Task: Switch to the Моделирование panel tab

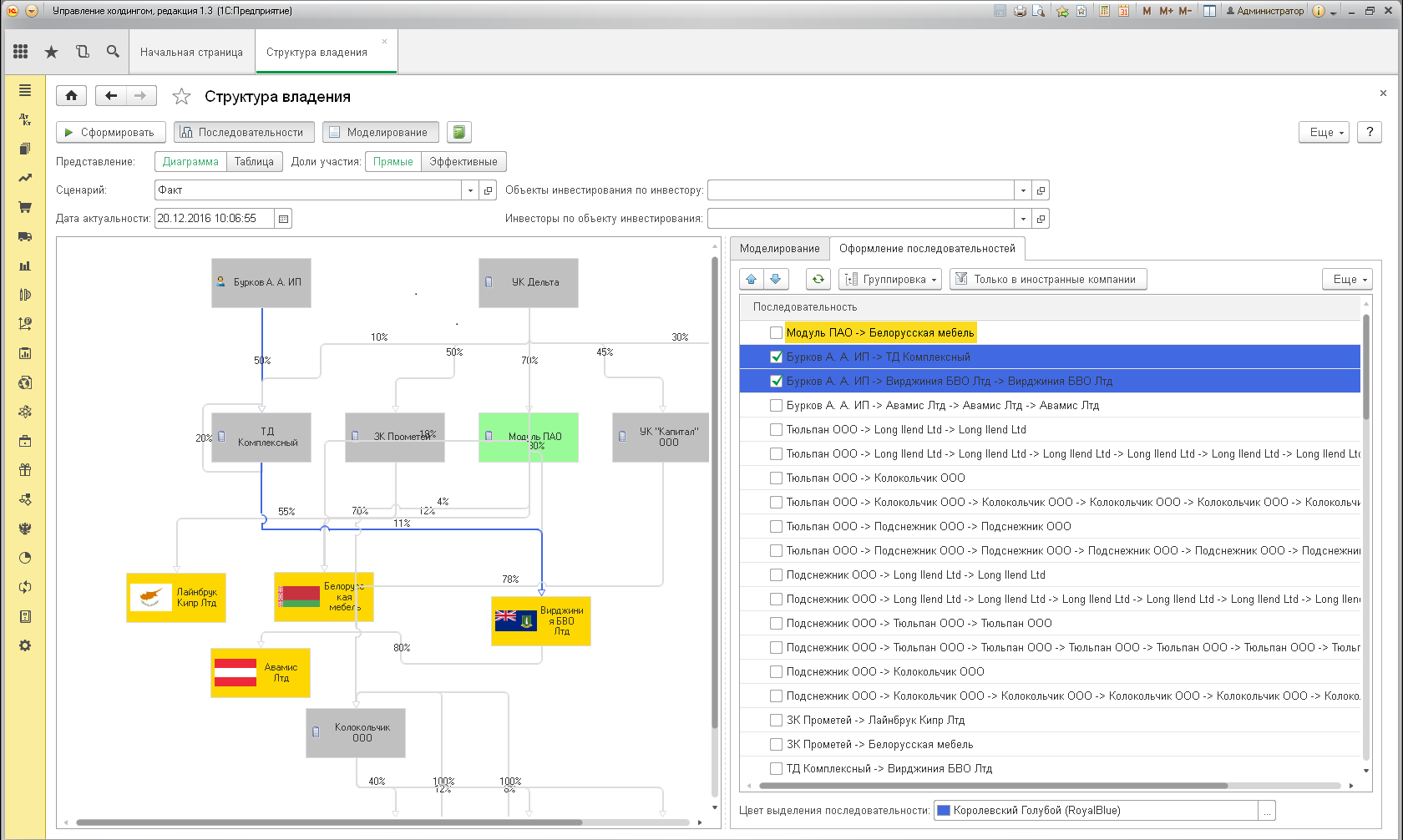Action: (x=779, y=249)
